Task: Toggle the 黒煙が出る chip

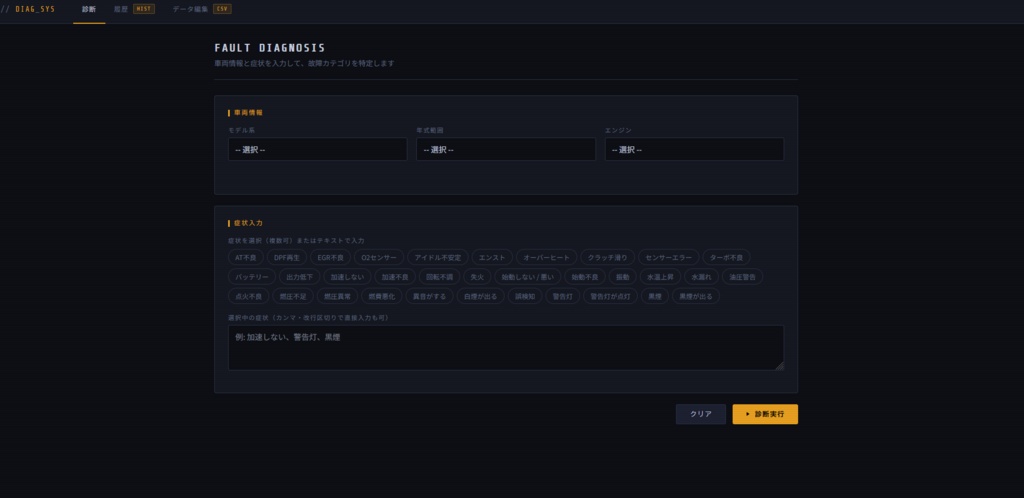Action: click(x=696, y=296)
